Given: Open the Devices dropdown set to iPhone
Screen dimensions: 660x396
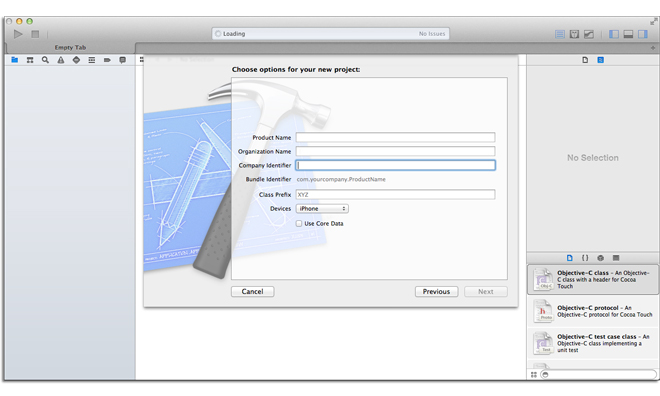Looking at the screenshot, I should [x=322, y=209].
